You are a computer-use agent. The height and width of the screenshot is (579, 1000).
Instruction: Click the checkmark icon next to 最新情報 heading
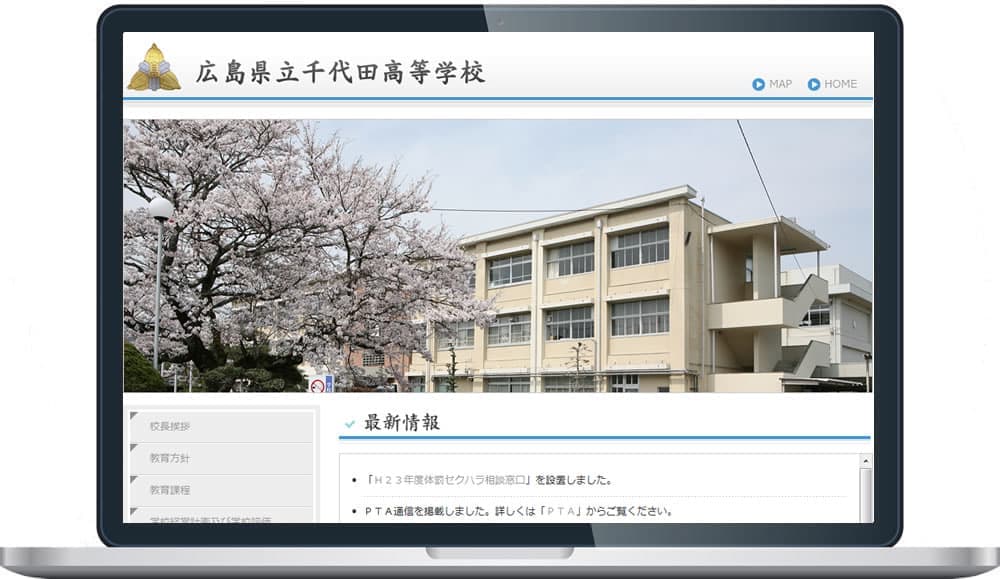tap(349, 423)
